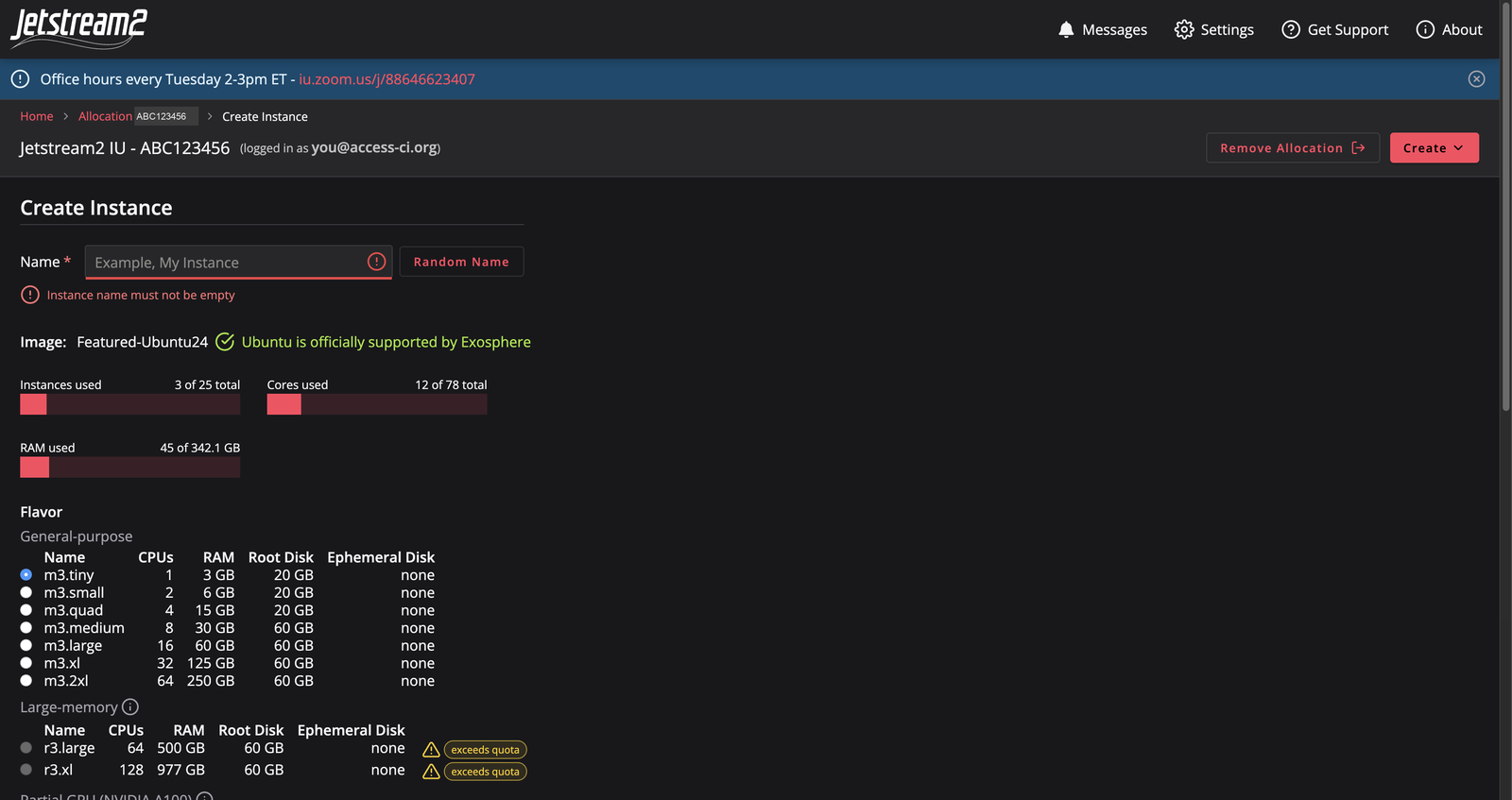1512x800 pixels.
Task: Click the About info icon
Action: tap(1425, 29)
